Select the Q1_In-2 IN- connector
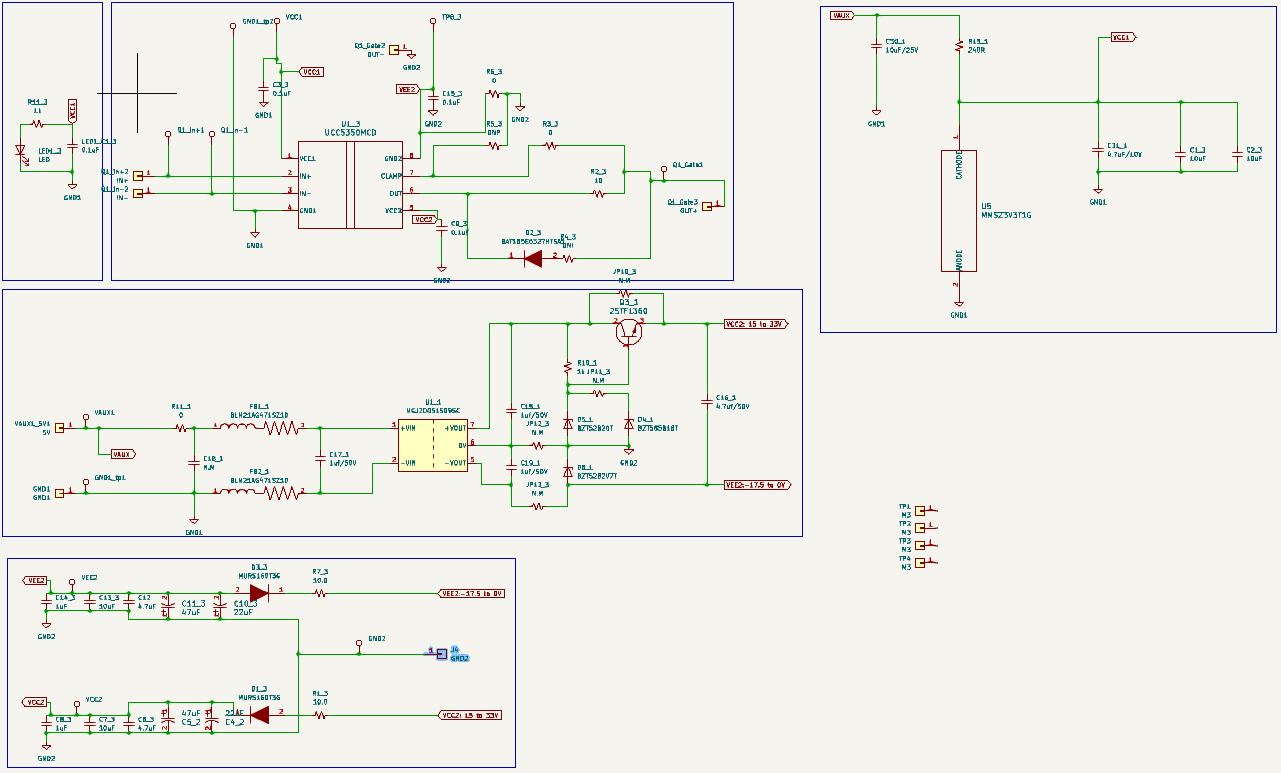Viewport: 1281px width, 773px height. click(139, 193)
